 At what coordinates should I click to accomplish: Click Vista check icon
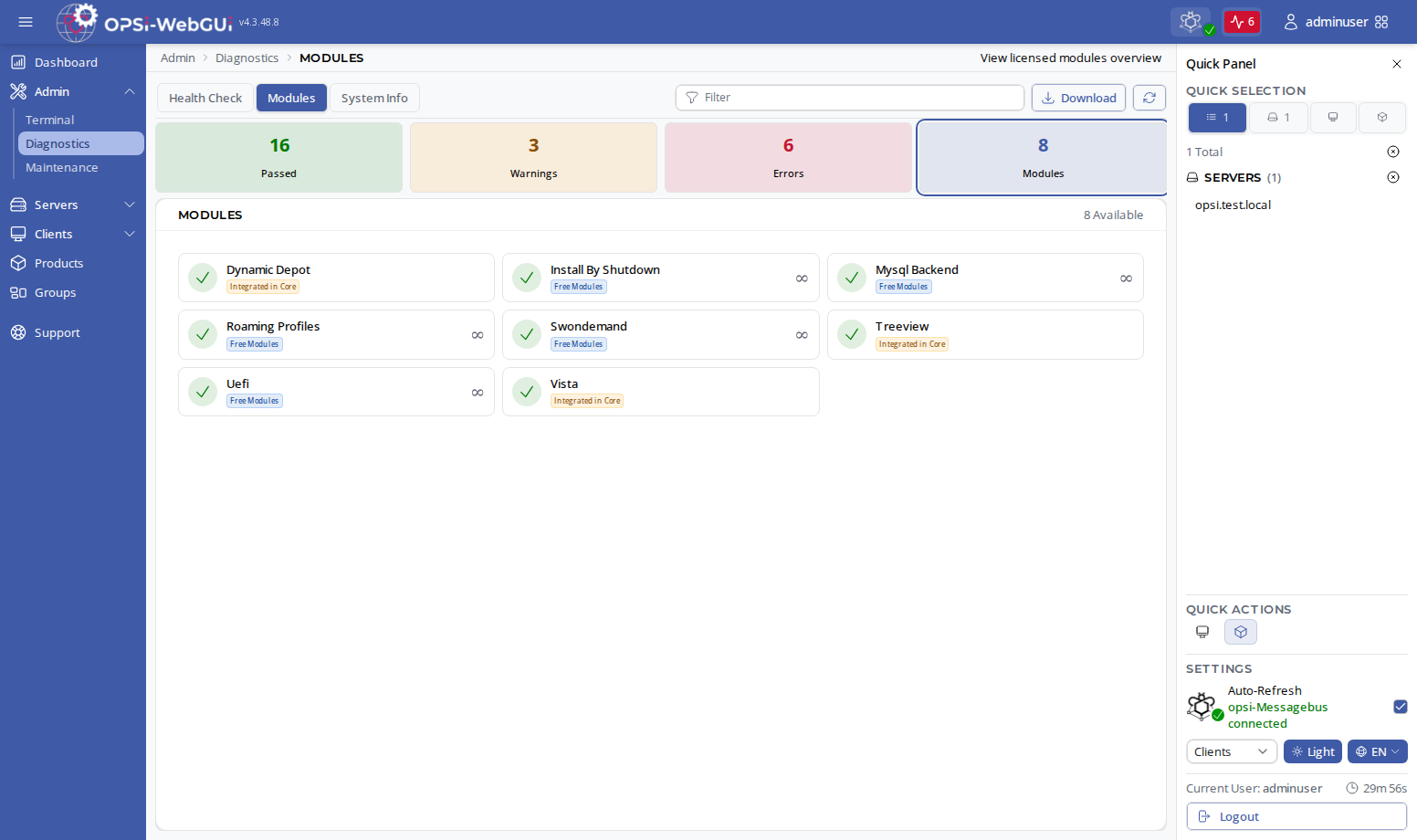click(x=527, y=392)
